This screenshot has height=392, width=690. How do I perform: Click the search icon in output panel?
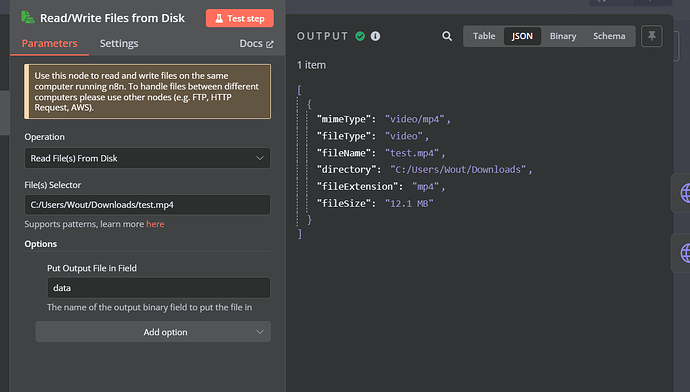[x=447, y=36]
